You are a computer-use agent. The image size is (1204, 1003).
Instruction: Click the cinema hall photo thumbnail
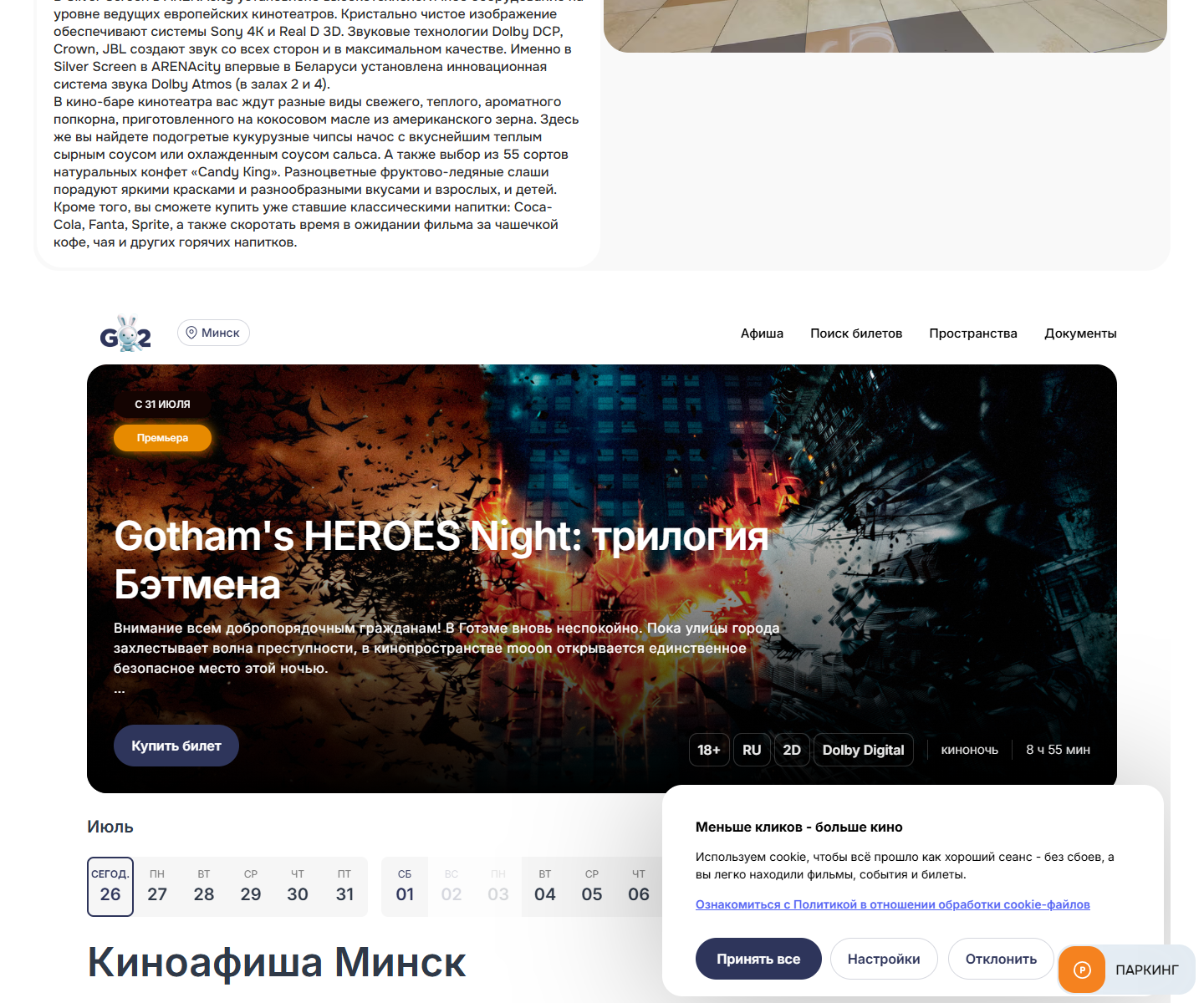[885, 26]
